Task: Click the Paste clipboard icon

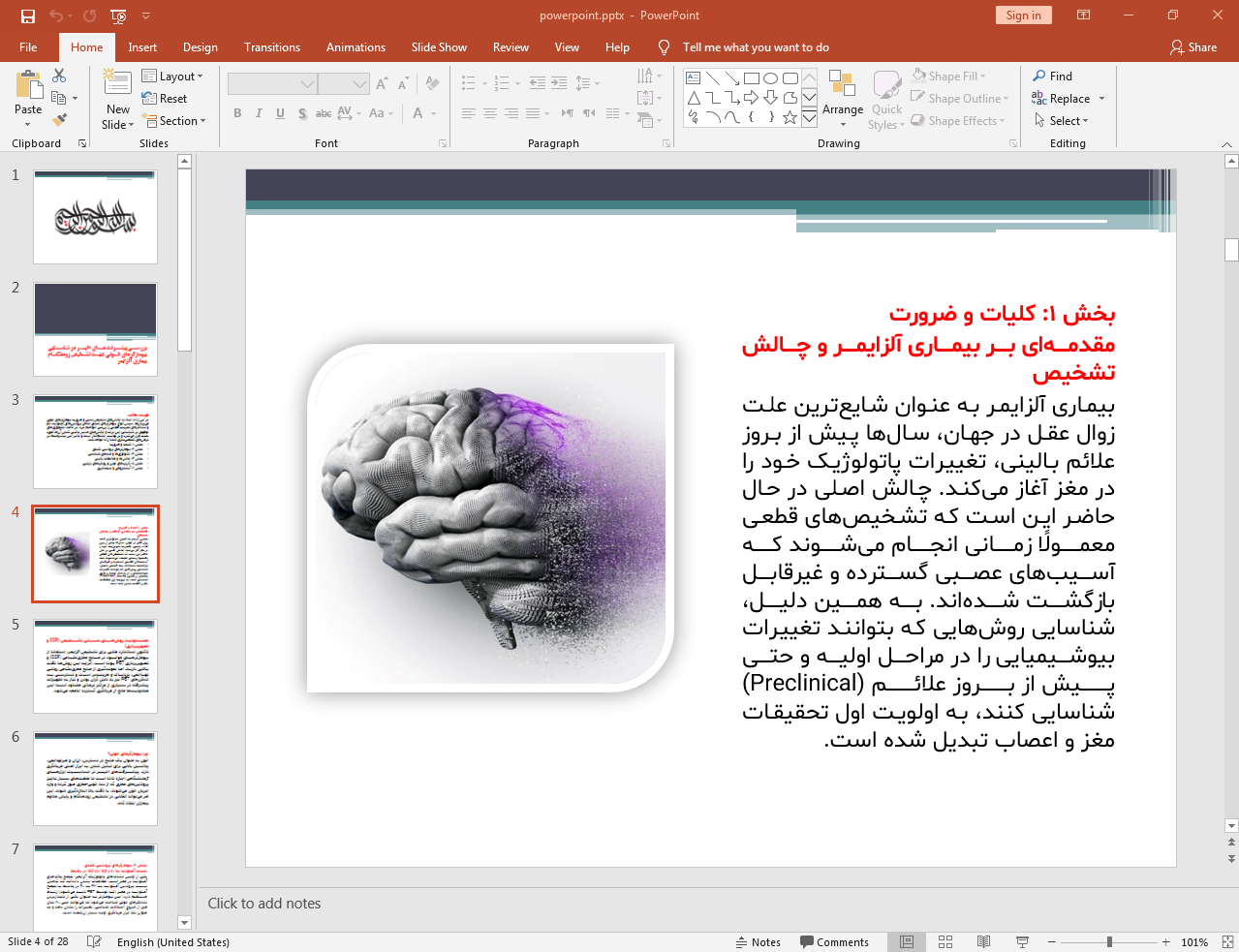Action: (x=28, y=88)
